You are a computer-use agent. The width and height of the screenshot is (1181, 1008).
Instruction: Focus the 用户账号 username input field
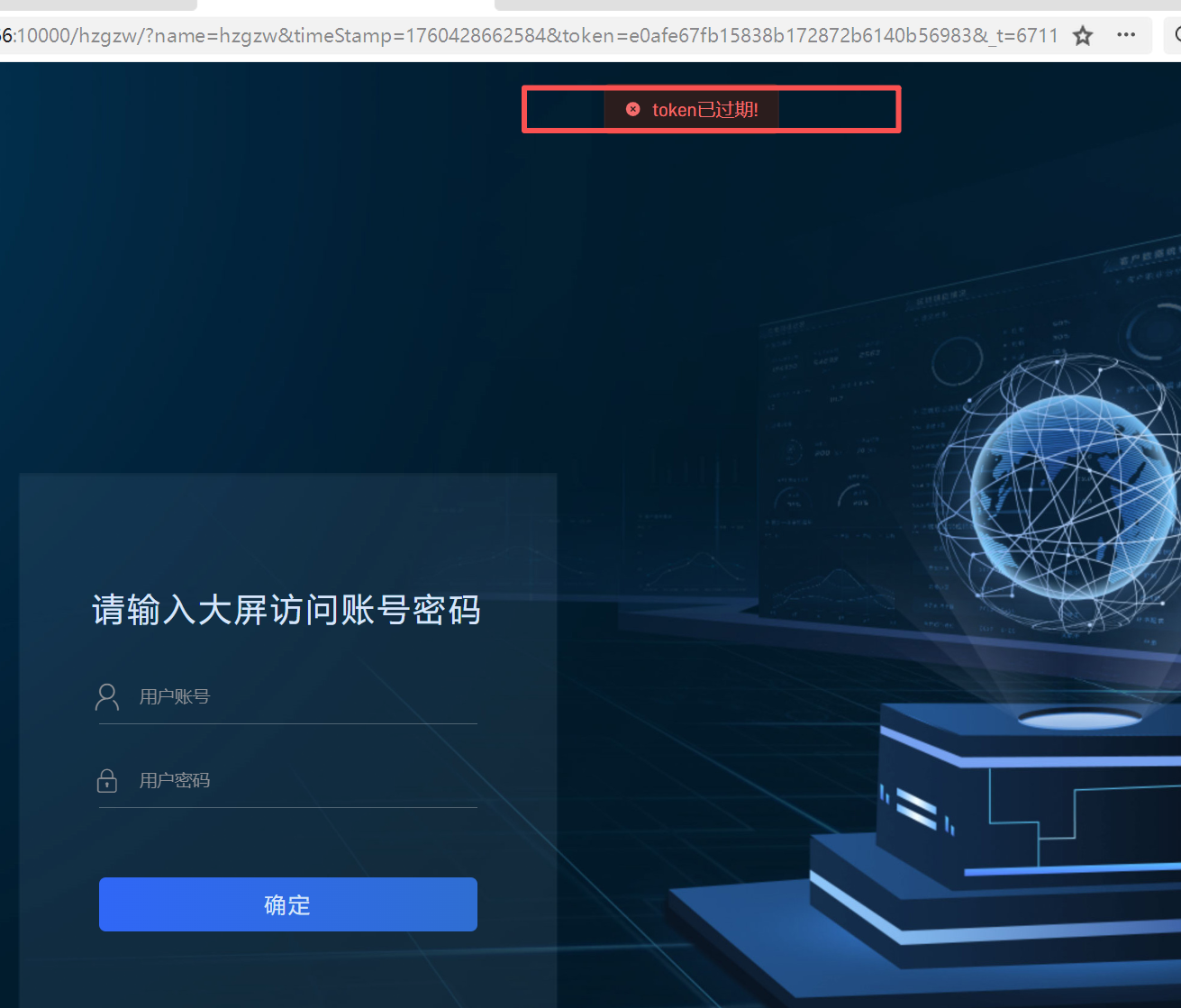(x=306, y=697)
